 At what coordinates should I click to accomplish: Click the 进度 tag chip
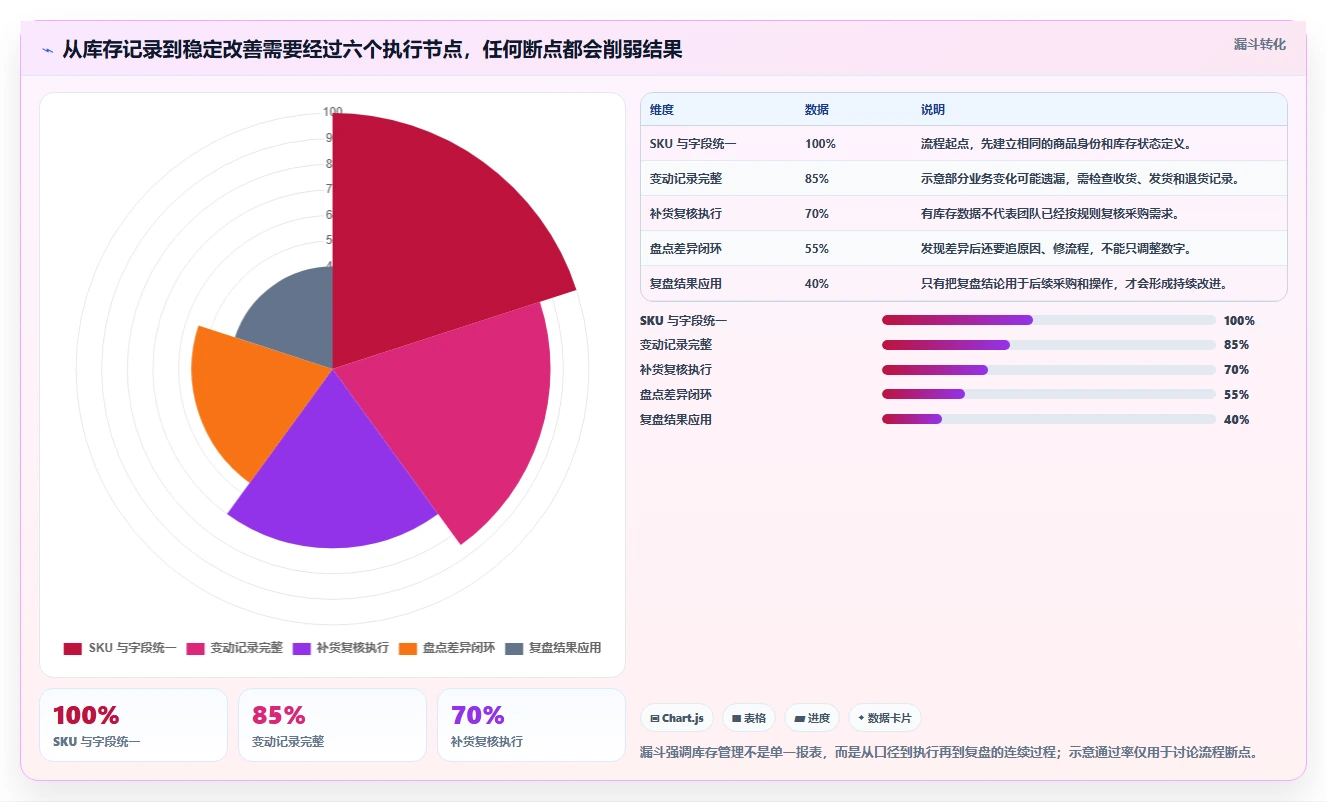click(812, 718)
